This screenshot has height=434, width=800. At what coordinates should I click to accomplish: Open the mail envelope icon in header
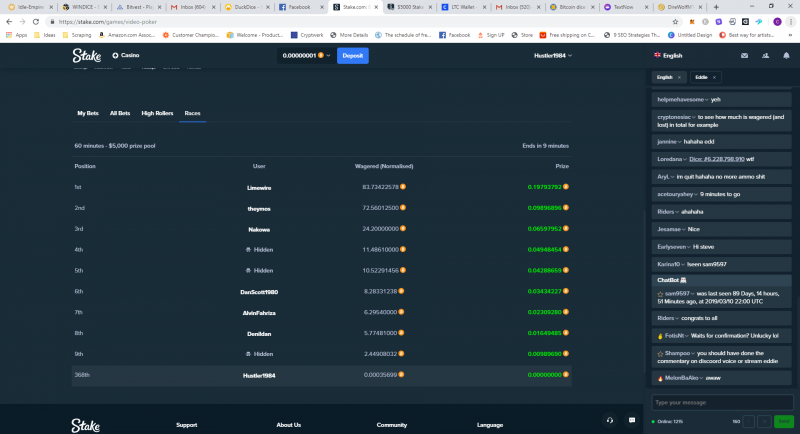click(x=744, y=56)
